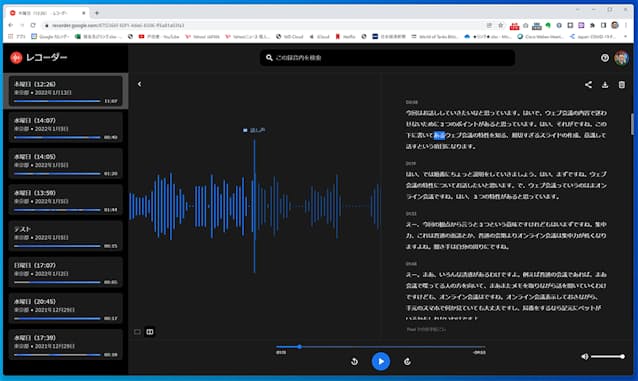Viewport: 638px width, 381px height.
Task: Click the back arrow above the waveform
Action: (x=140, y=84)
